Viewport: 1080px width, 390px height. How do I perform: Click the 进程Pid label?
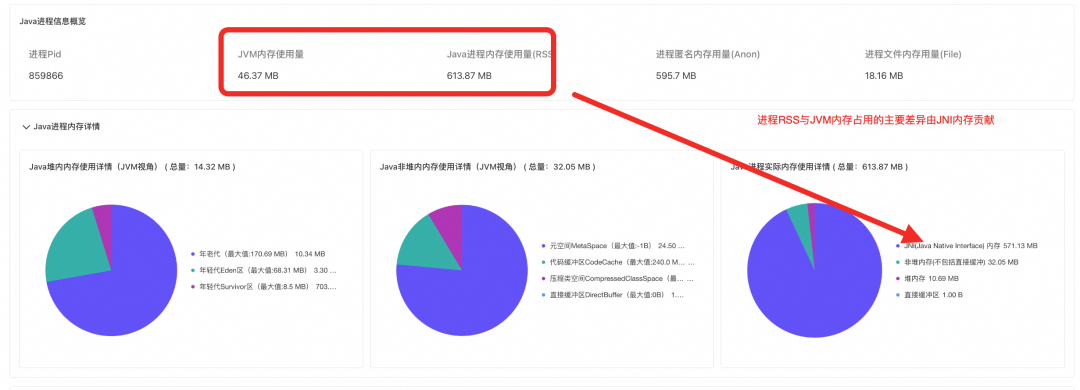[x=45, y=54]
